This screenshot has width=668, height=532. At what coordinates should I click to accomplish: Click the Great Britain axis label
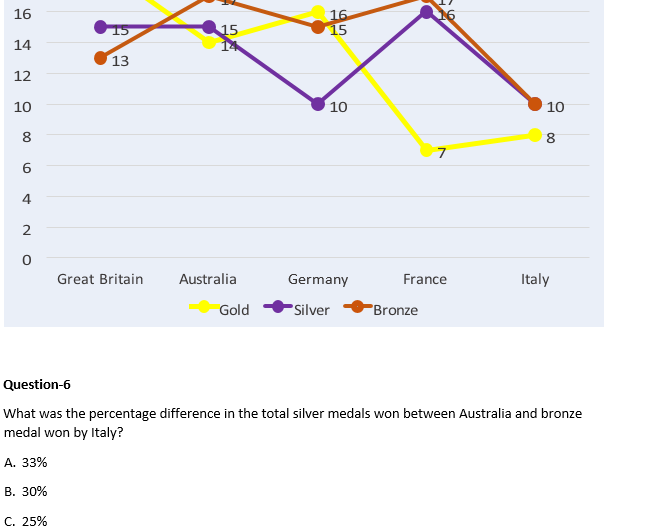(x=100, y=279)
